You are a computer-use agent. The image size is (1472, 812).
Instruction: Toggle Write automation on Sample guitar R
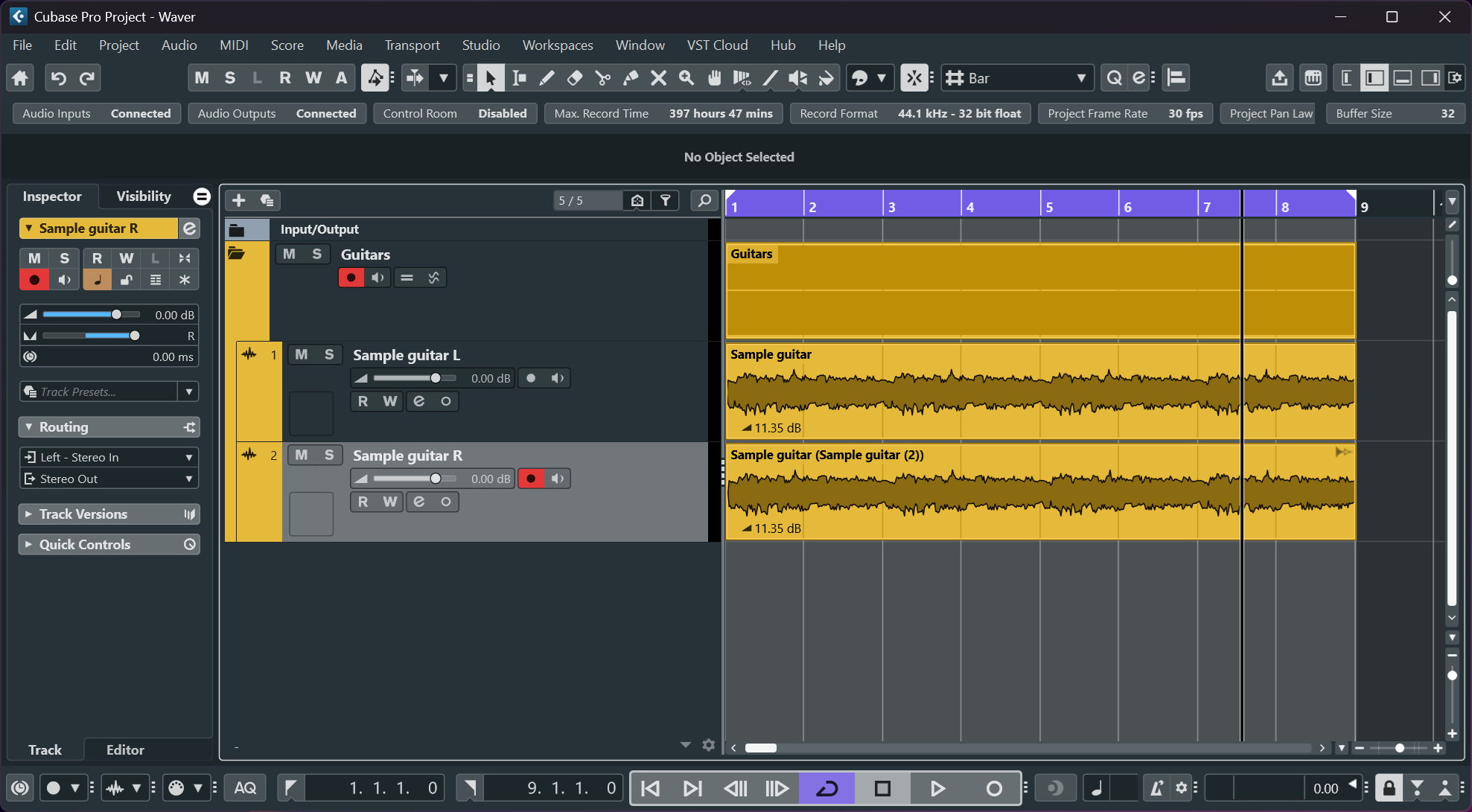tap(389, 502)
